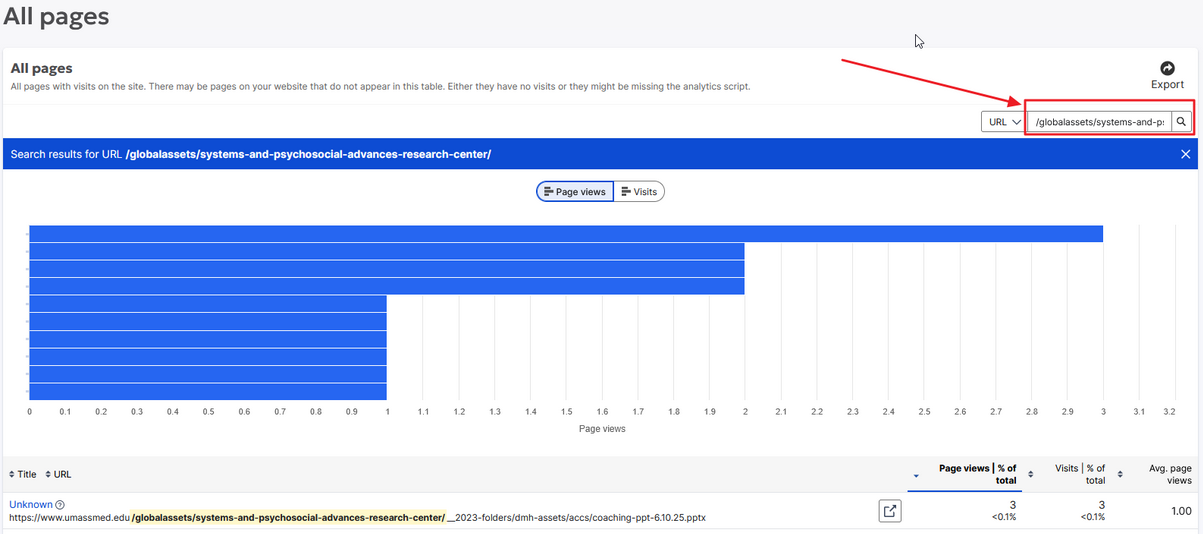
Task: Open coaching-ppt page in new window icon
Action: click(889, 511)
